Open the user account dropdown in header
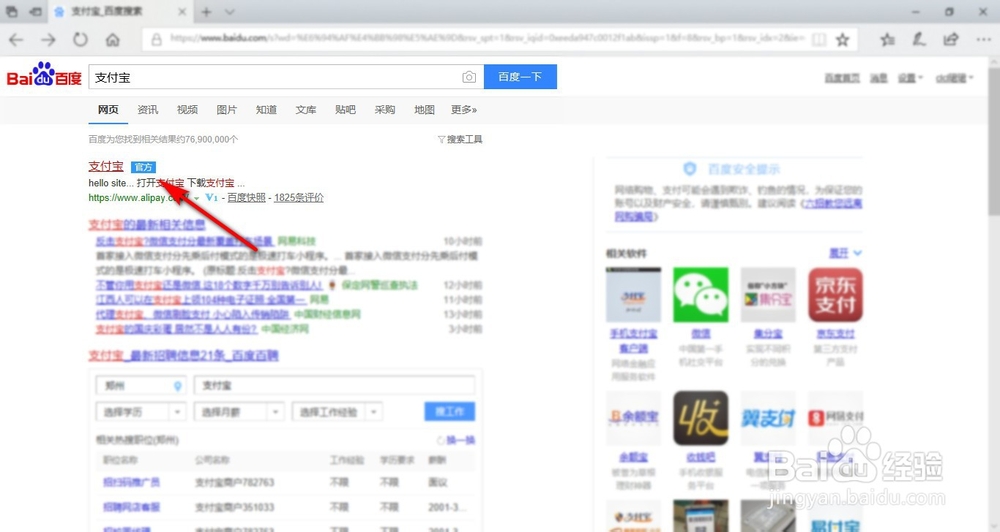The height and width of the screenshot is (532, 1000). coord(955,78)
